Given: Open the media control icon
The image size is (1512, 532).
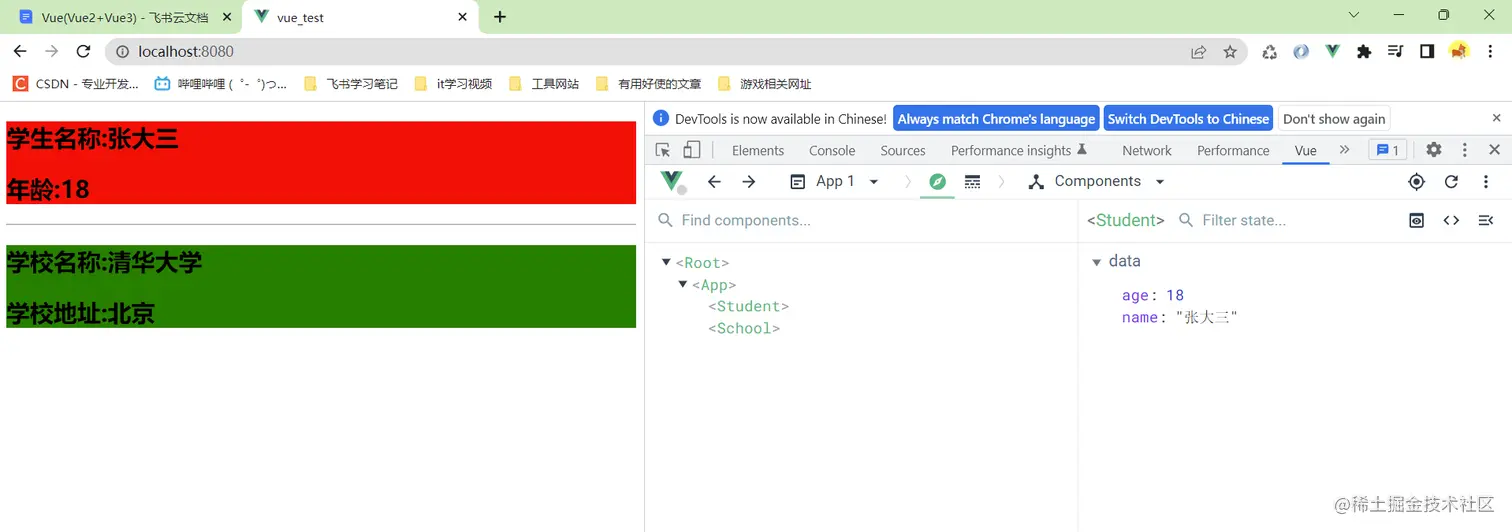Looking at the screenshot, I should pyautogui.click(x=1396, y=52).
